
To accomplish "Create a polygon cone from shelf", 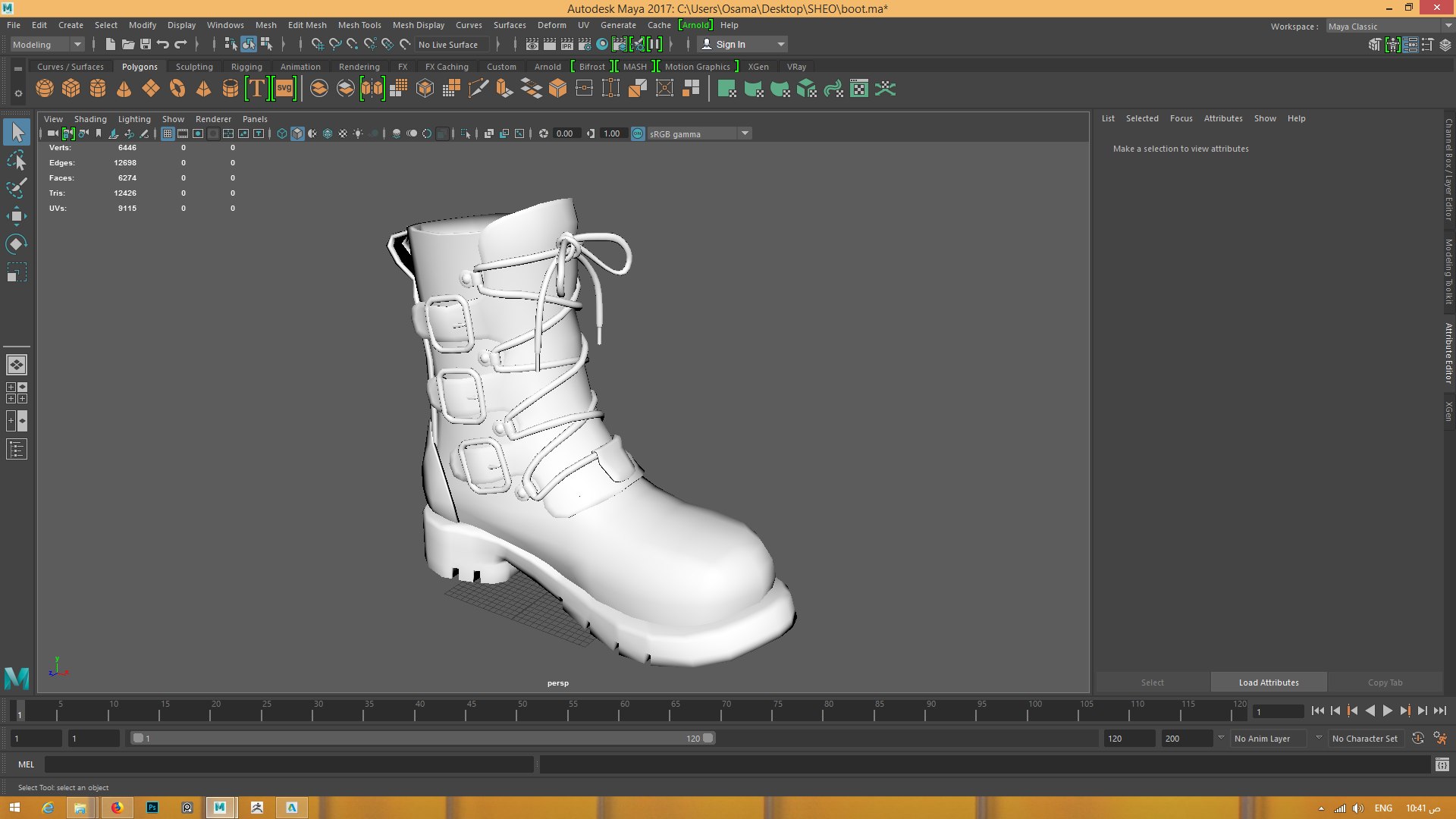I will pyautogui.click(x=124, y=89).
